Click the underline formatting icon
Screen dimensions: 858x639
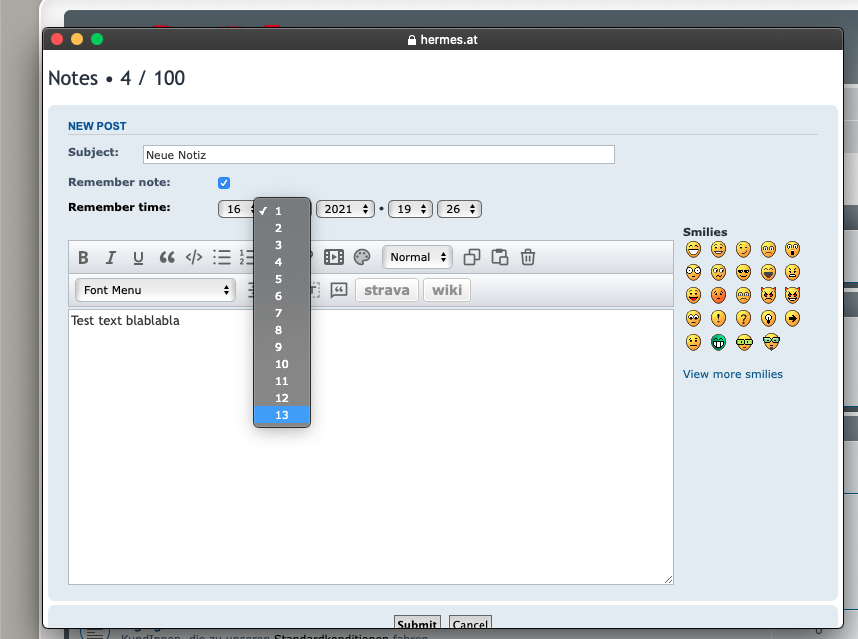[138, 258]
